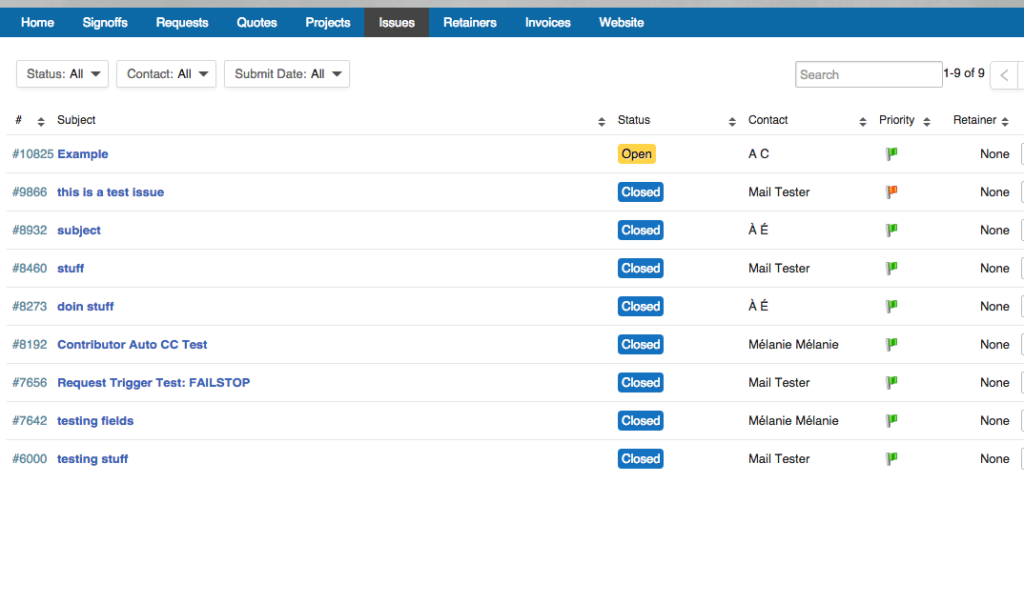Click the yellow Open status badge

click(x=637, y=154)
